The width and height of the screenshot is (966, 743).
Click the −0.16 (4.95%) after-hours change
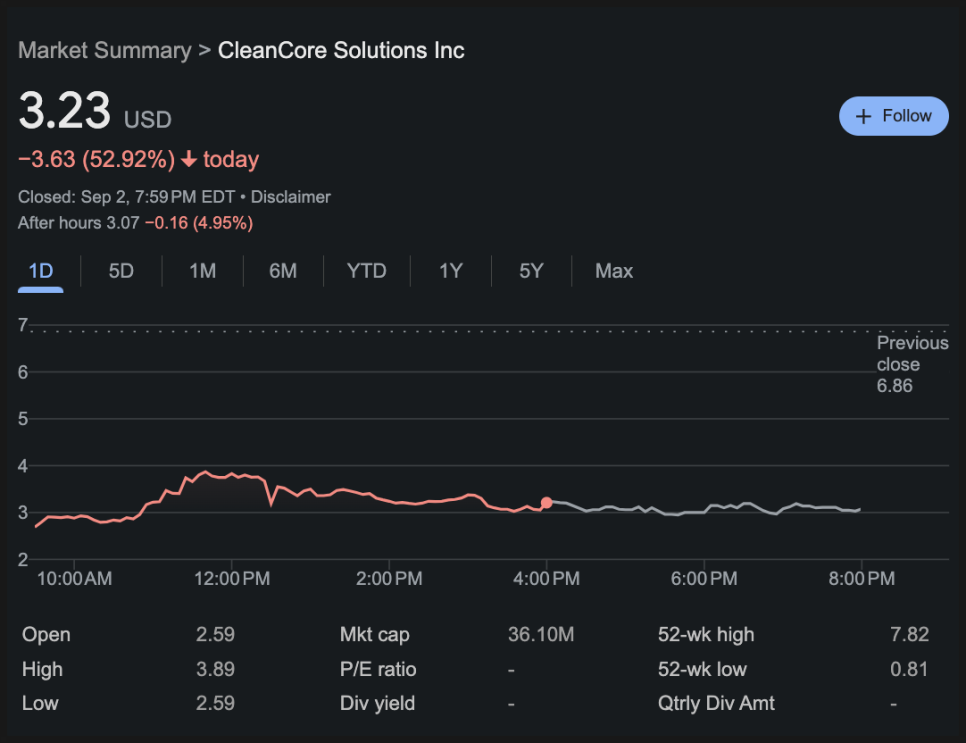click(x=199, y=223)
